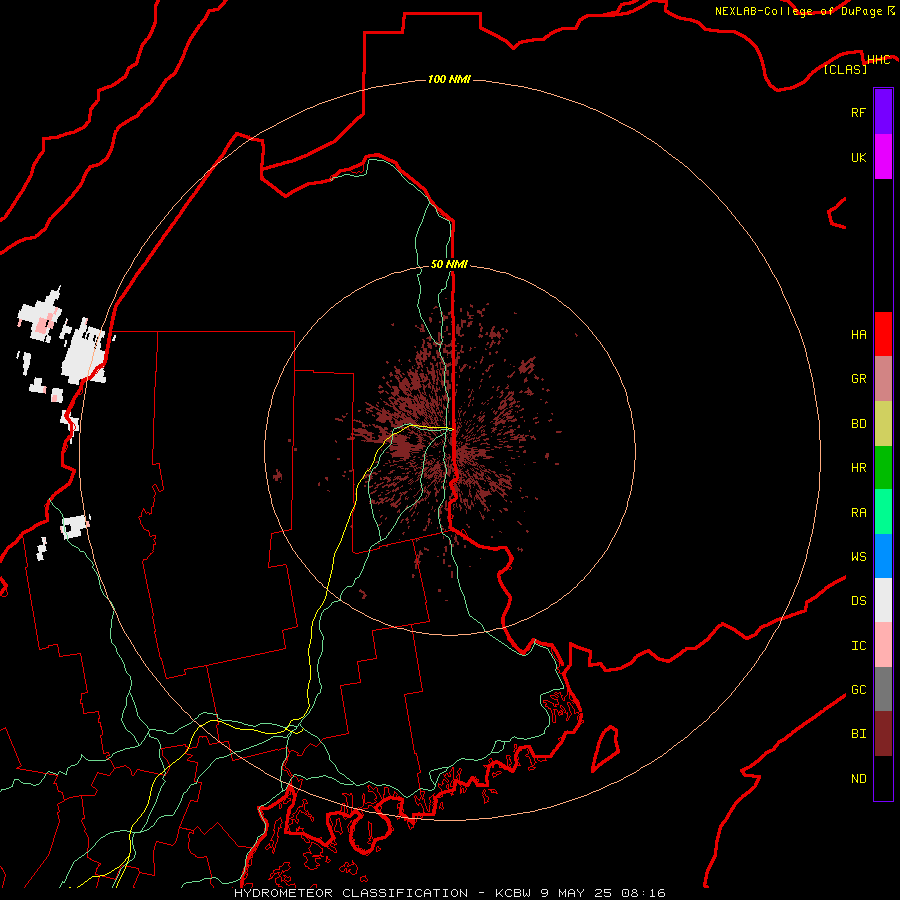Click the "[CLAS]" units label
Screen dimensions: 900x900
845,69
